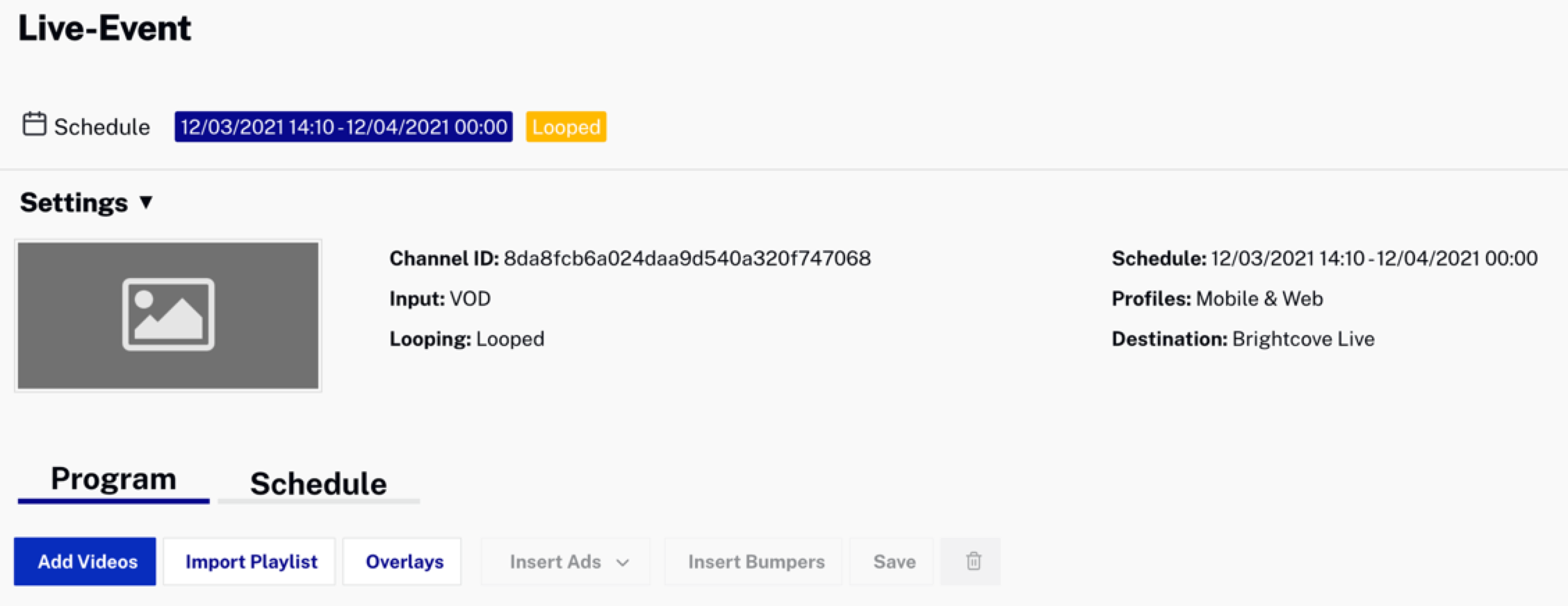This screenshot has height=606, width=1568.
Task: Switch to the Schedule tab
Action: click(x=318, y=484)
